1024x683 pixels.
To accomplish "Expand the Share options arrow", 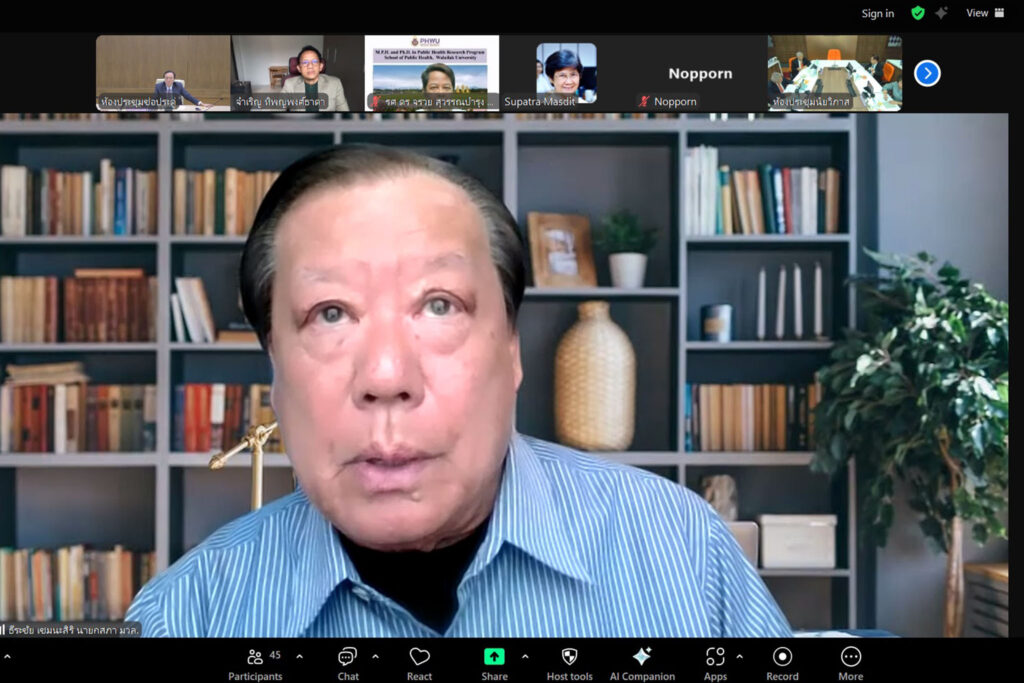I will 525,657.
